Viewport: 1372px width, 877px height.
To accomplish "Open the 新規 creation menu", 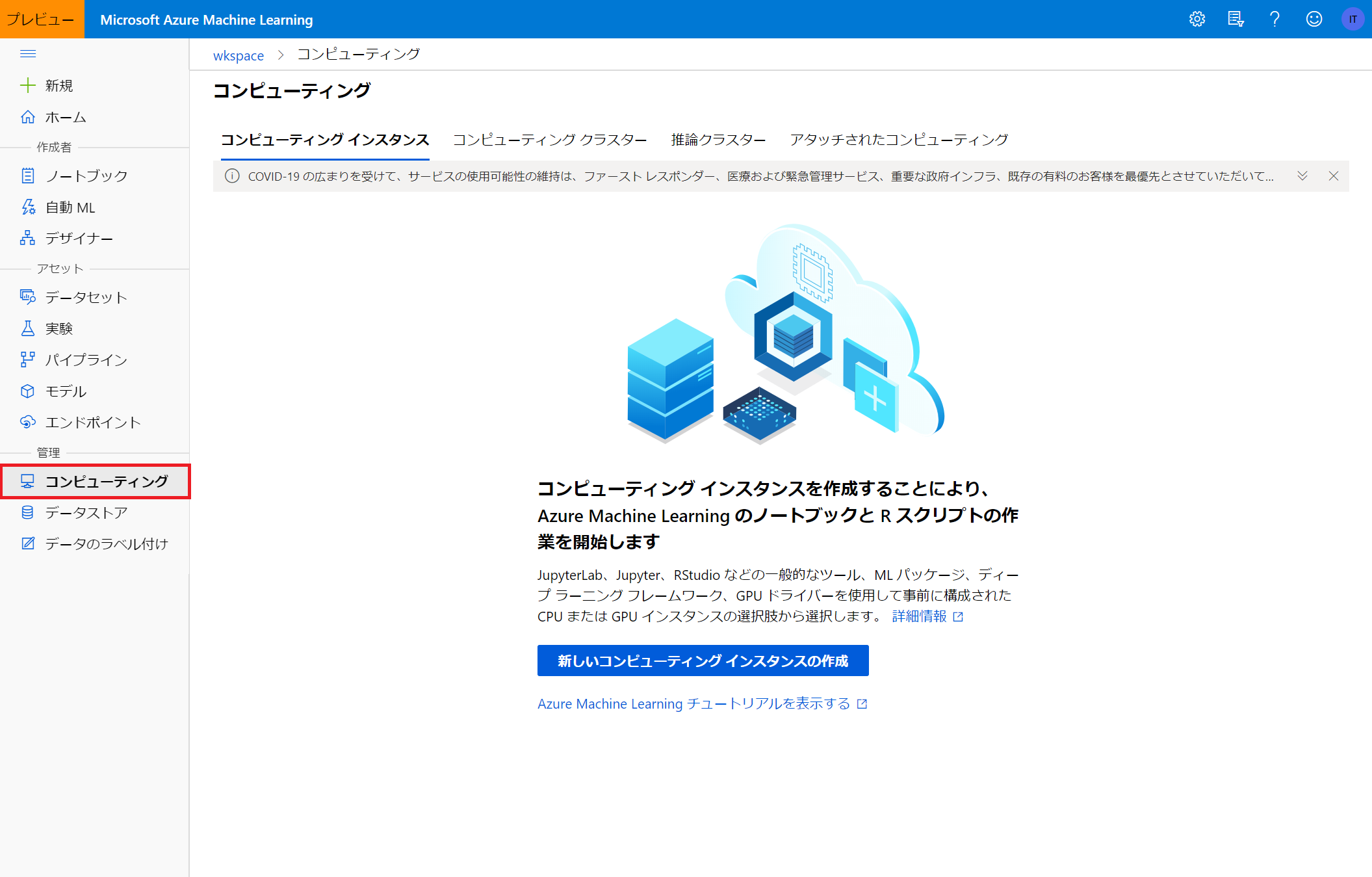I will tap(59, 85).
